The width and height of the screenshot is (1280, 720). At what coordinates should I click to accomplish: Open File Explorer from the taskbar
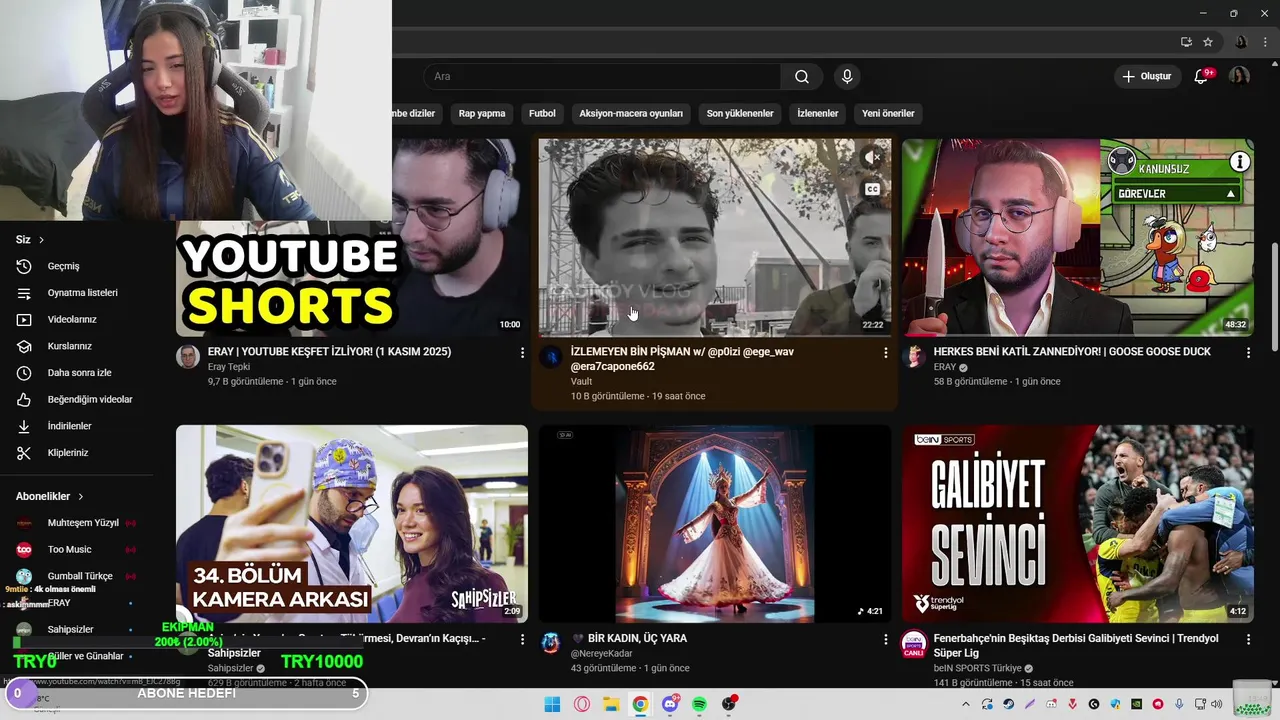(x=611, y=704)
